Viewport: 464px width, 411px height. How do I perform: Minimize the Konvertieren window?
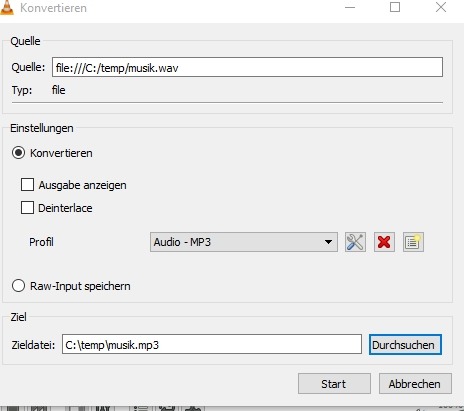click(350, 7)
